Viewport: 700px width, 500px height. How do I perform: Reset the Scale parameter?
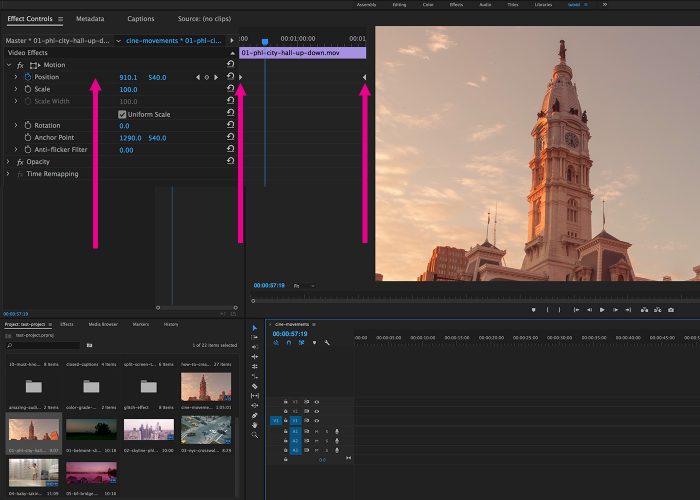coord(230,88)
